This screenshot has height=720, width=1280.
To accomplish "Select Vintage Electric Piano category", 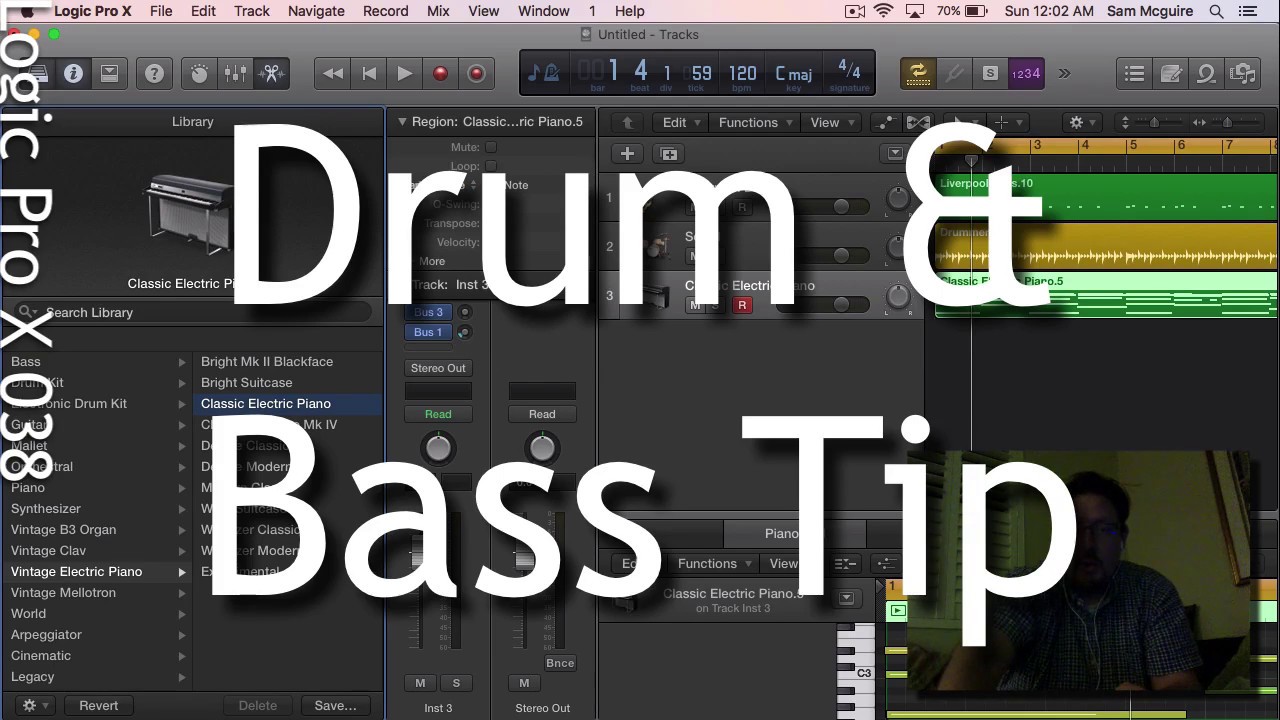I will tap(97, 572).
